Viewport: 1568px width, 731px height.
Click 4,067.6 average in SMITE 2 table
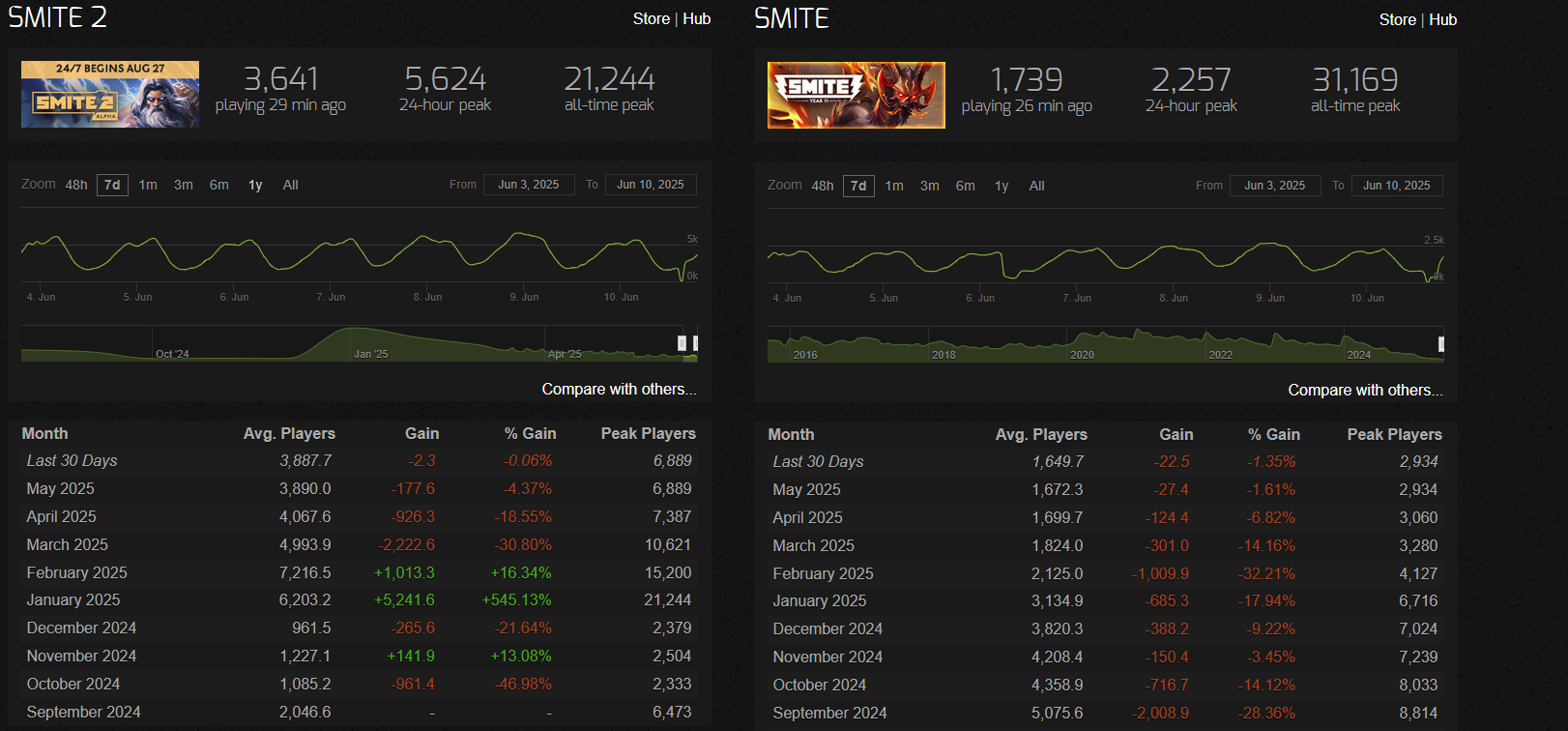[x=305, y=516]
